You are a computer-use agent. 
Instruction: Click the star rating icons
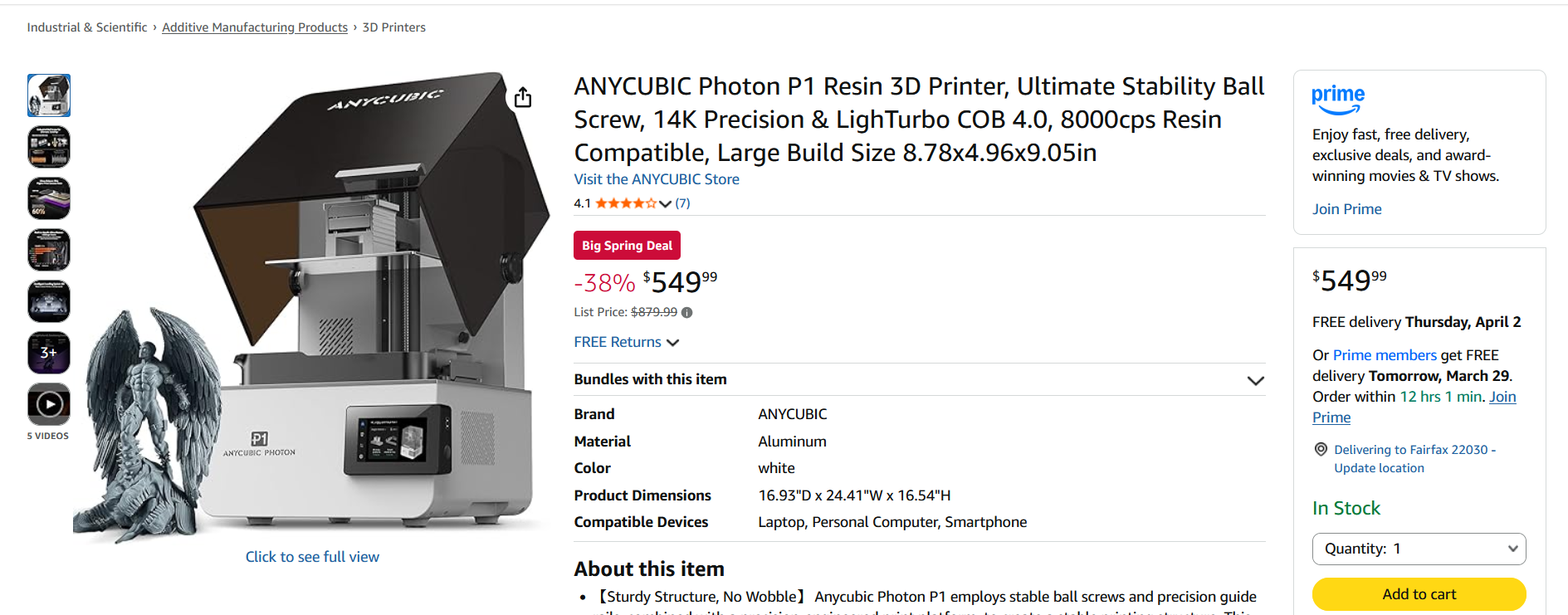tap(626, 203)
